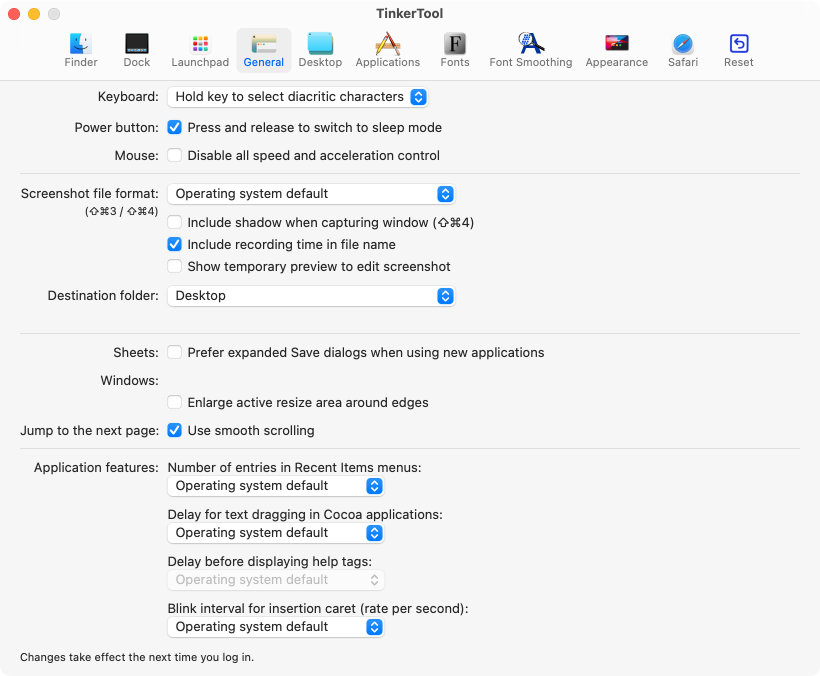
Task: Check Prefer expanded Save dialogs option
Action: pyautogui.click(x=175, y=352)
